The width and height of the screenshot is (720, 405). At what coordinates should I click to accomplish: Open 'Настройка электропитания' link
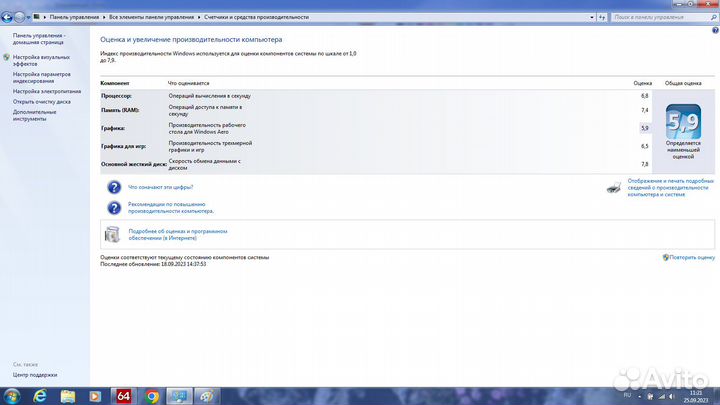point(47,91)
